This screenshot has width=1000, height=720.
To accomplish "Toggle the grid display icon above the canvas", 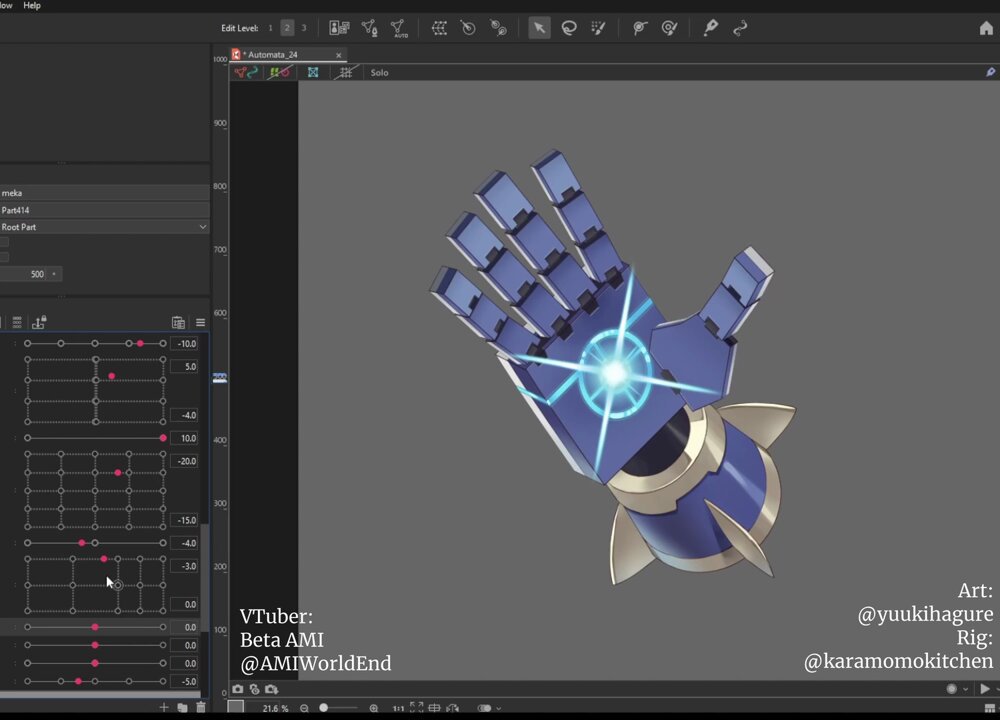I will [345, 72].
